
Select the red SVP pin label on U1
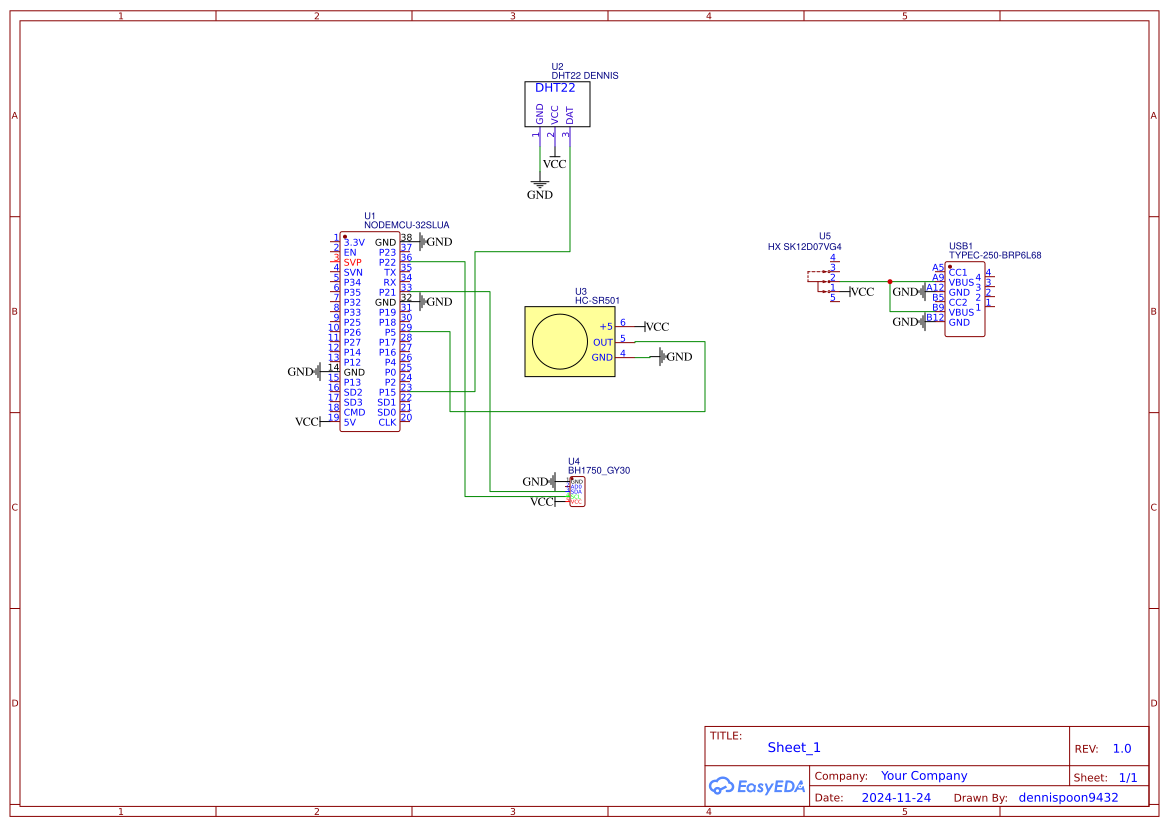pyautogui.click(x=352, y=263)
